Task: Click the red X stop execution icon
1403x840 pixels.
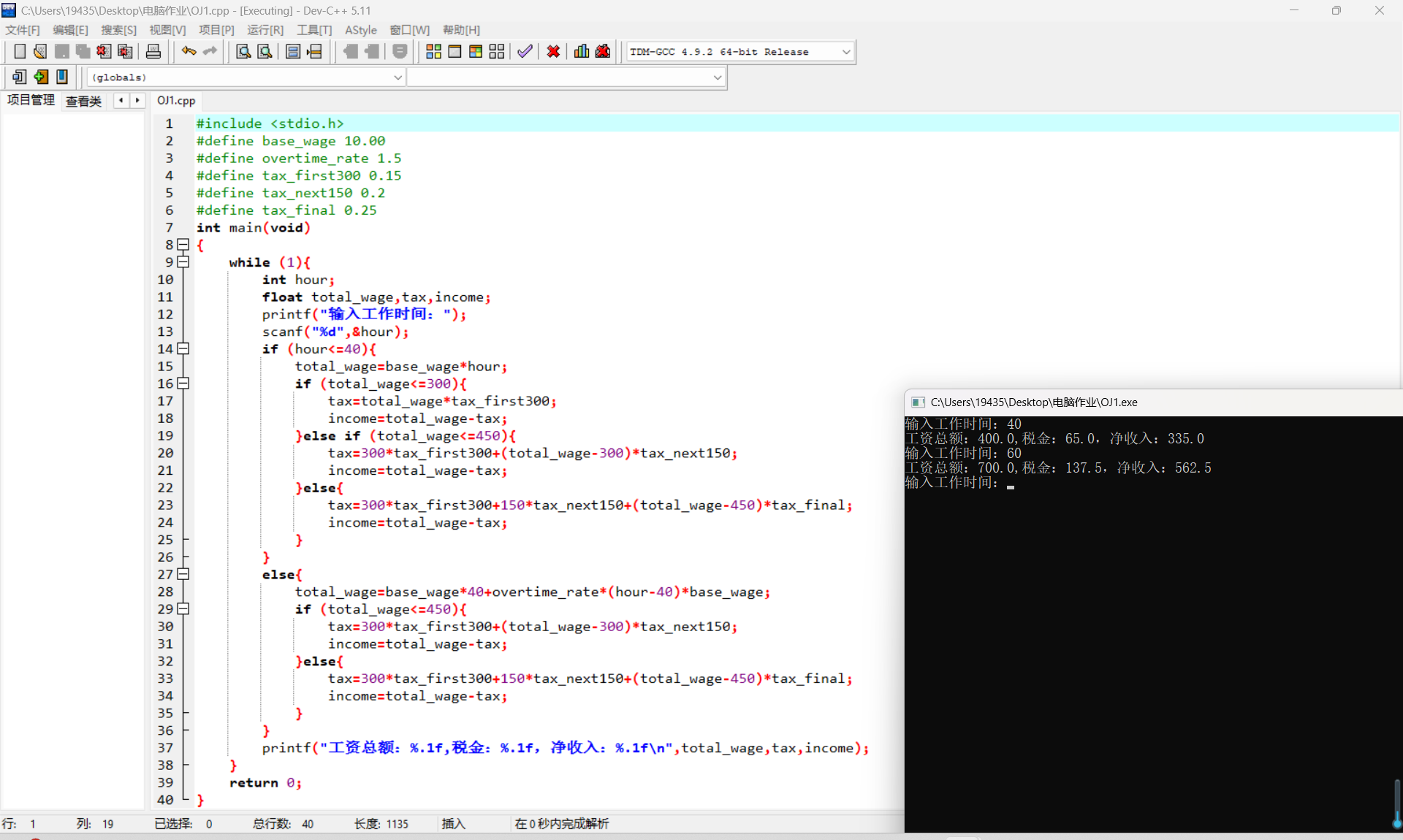Action: [553, 51]
